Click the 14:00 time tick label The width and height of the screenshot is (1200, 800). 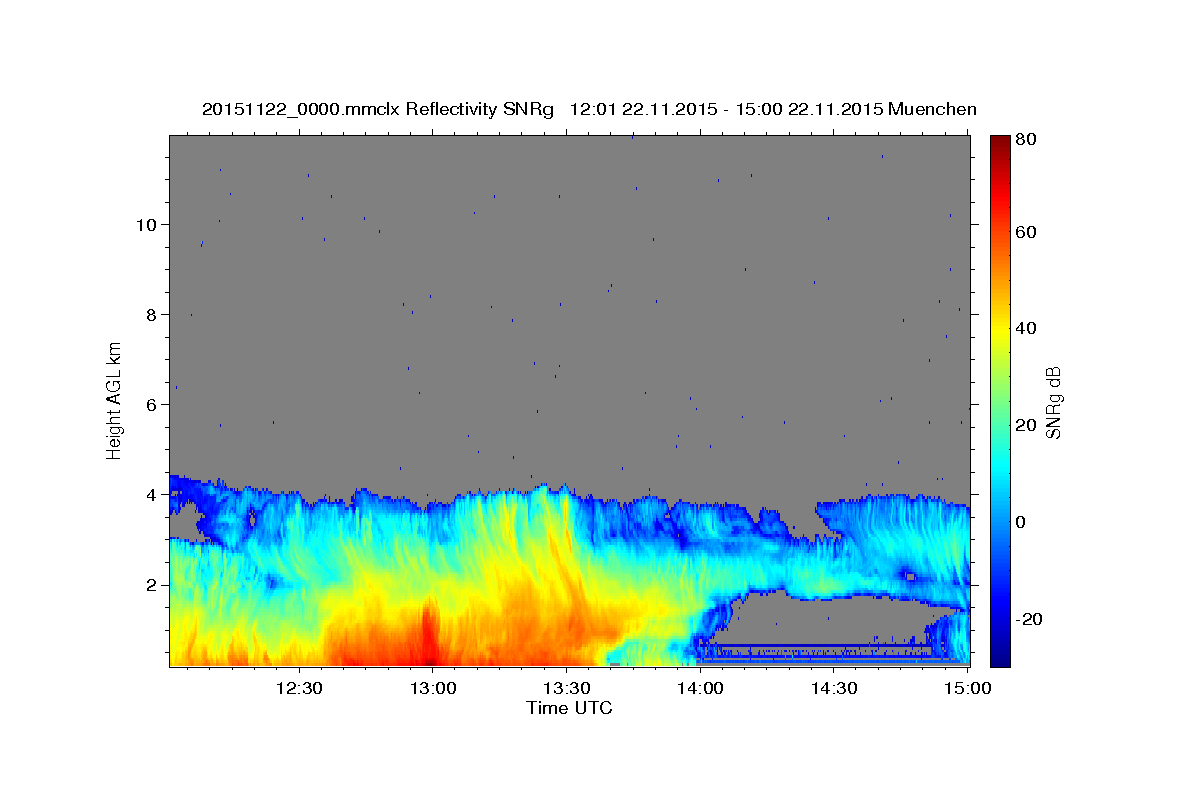click(700, 689)
